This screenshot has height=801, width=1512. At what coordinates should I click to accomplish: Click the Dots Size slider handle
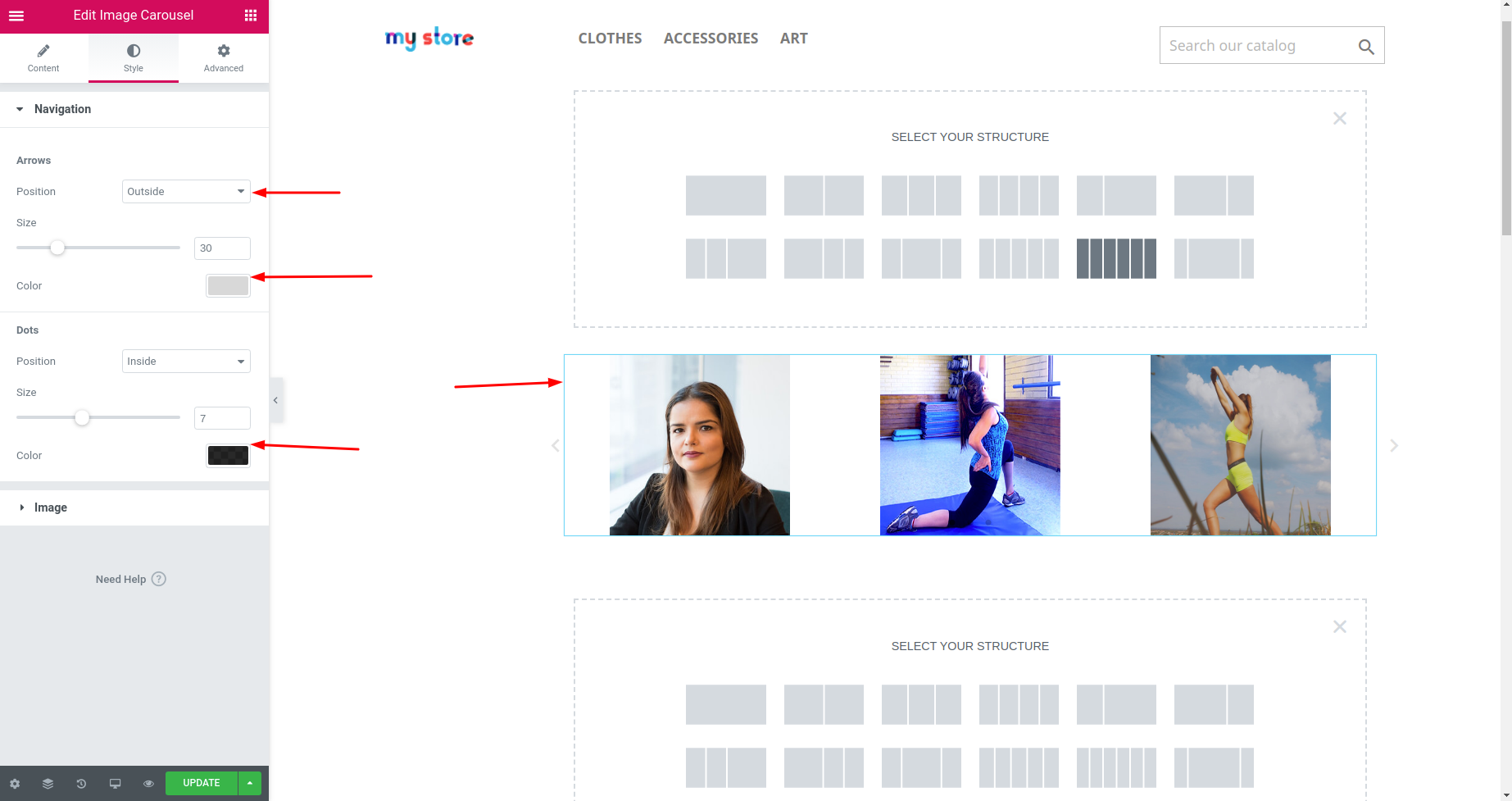coord(82,417)
